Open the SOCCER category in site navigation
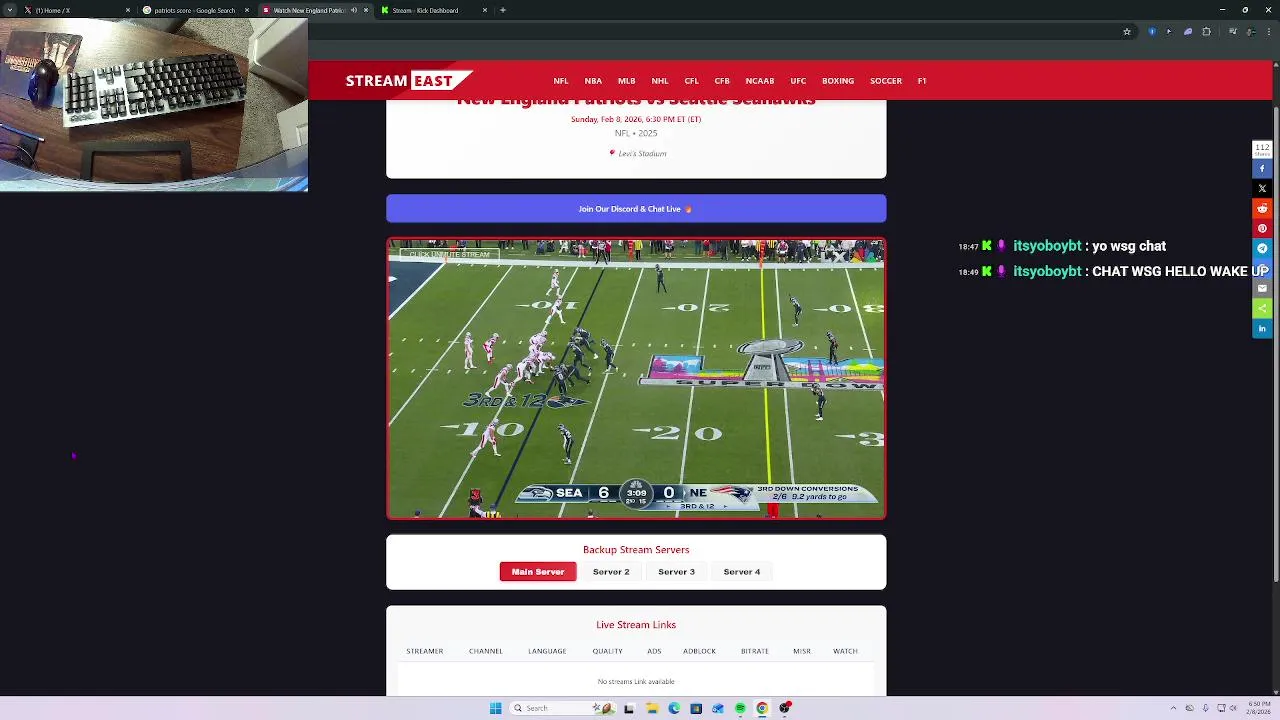The width and height of the screenshot is (1280, 720). click(886, 81)
